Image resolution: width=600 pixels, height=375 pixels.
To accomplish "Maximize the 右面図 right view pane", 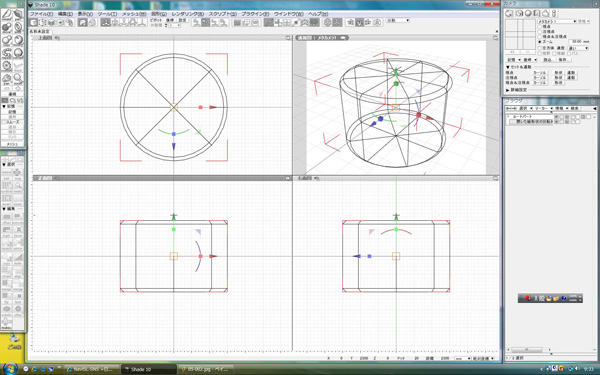I will coord(496,178).
